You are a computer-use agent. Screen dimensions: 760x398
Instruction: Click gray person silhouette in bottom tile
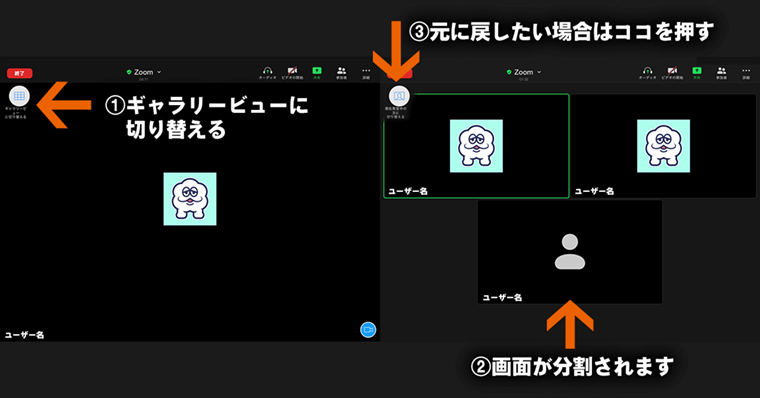570,252
